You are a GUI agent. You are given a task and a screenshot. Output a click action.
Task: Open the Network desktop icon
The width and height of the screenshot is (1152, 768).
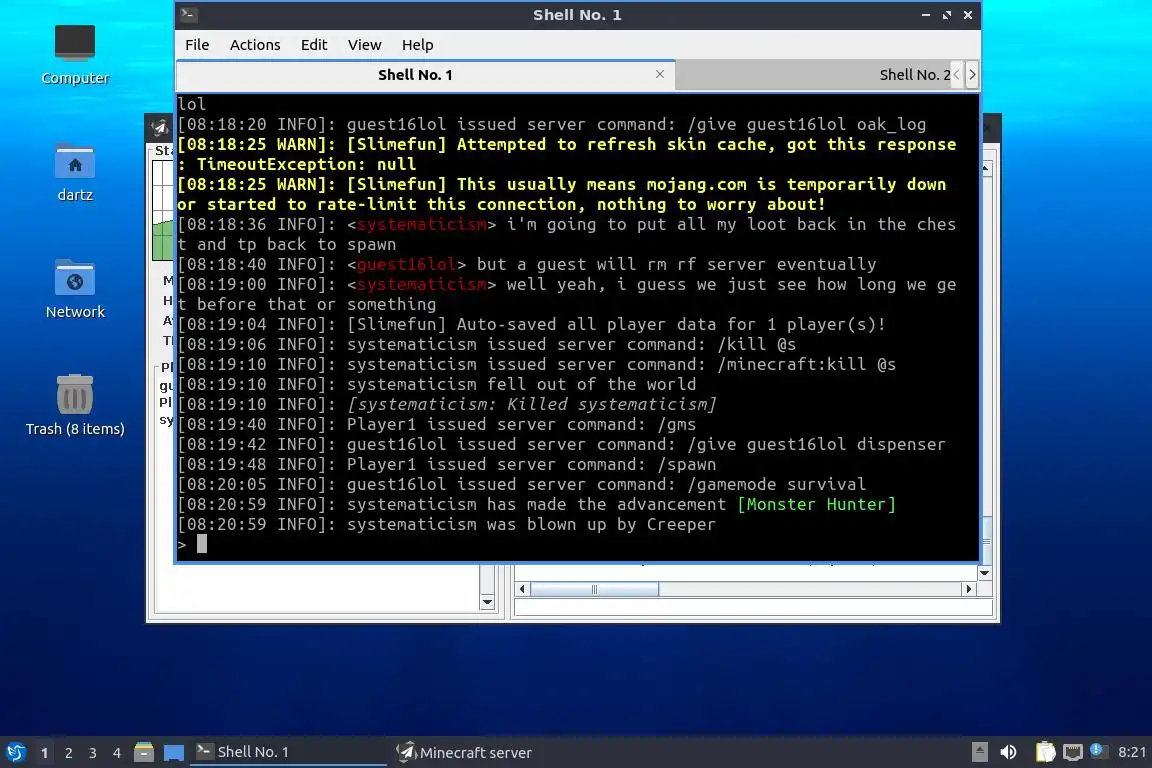point(75,289)
